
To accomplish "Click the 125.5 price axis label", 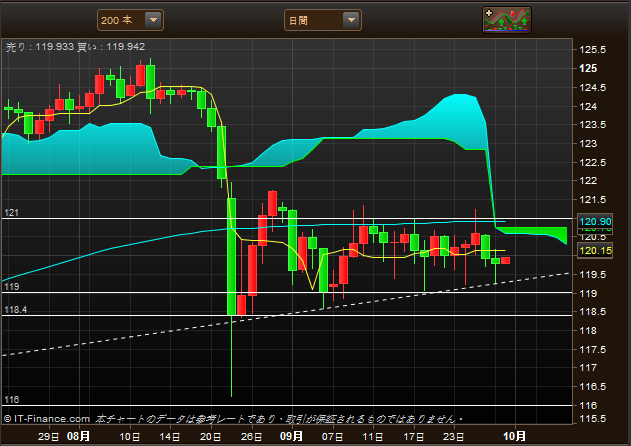I will [x=592, y=50].
